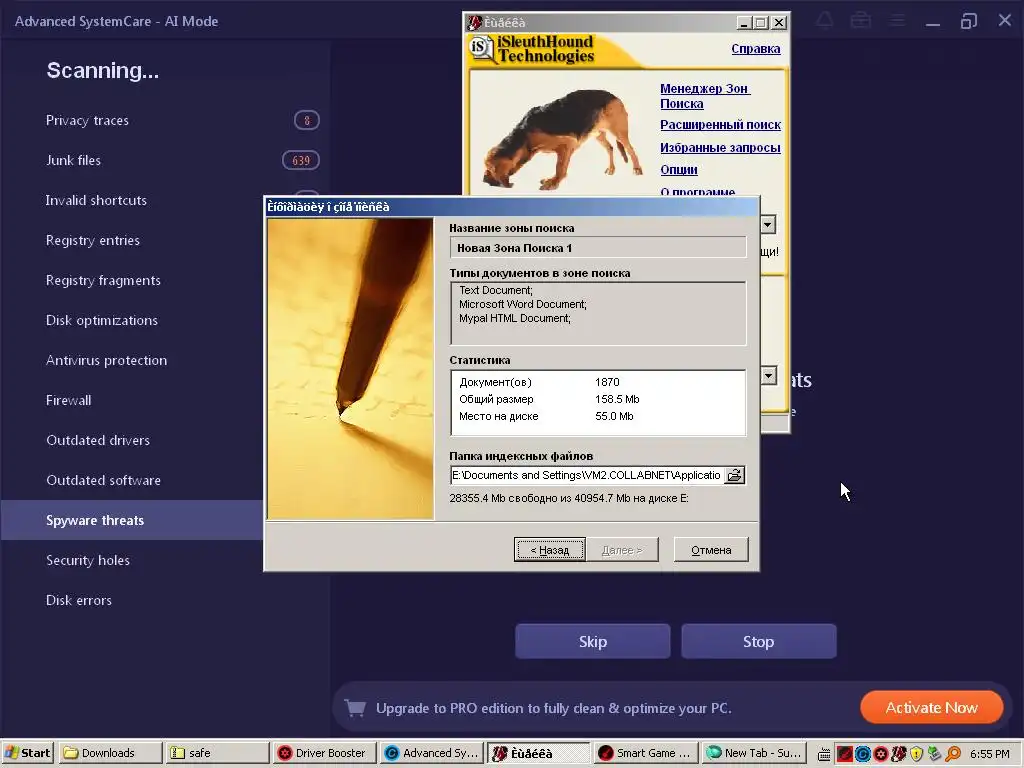Switch to Driver Booster in taskbar
This screenshot has height=768, width=1024.
coord(323,753)
